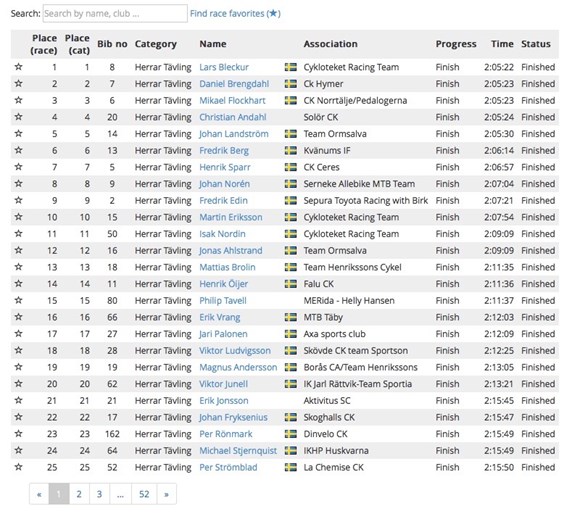Open Christian Andahl's name link
This screenshot has height=514, width=580.
(x=233, y=117)
